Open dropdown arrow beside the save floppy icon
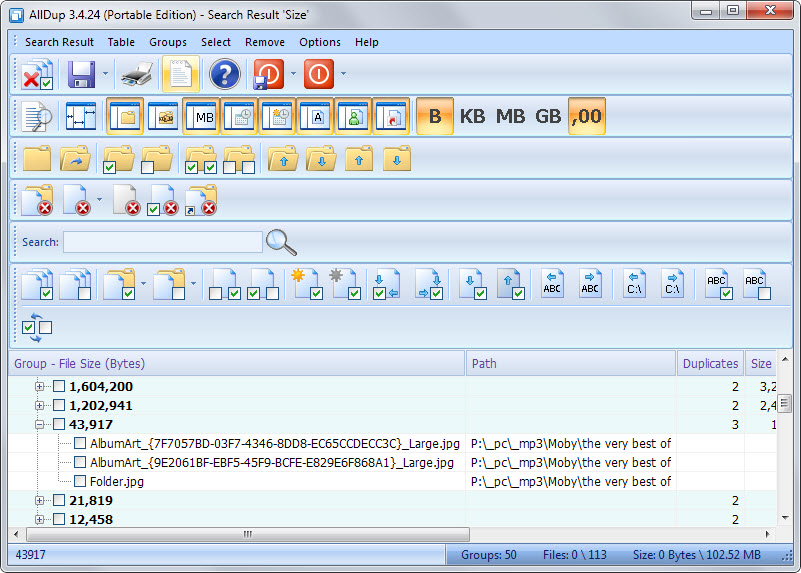801x573 pixels. coord(105,74)
